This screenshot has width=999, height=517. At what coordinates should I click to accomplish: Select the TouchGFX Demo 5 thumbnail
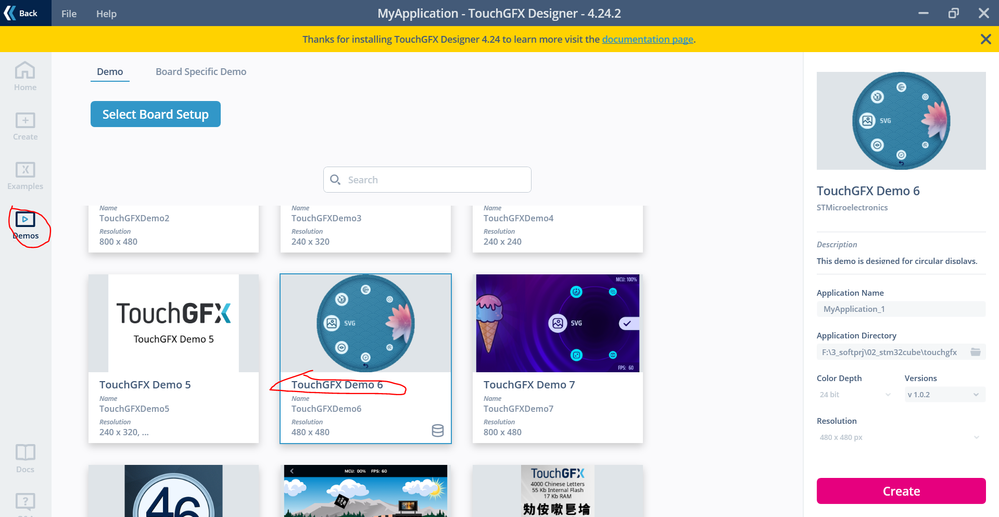point(173,323)
